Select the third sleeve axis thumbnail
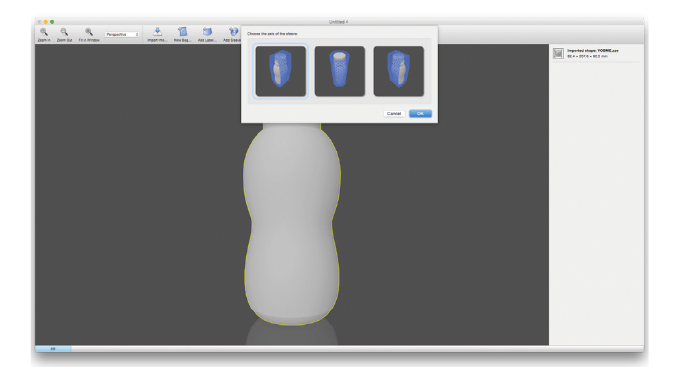This screenshot has height=380, width=680. [x=399, y=71]
